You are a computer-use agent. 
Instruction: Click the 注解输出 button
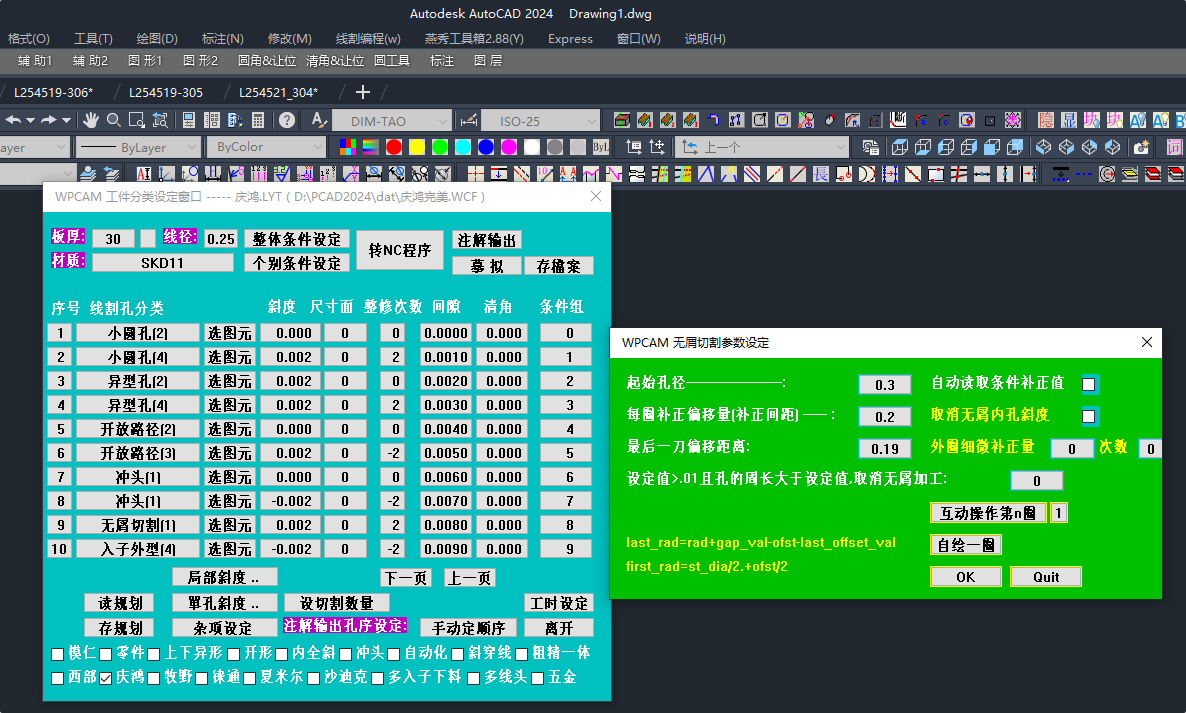[x=486, y=240]
